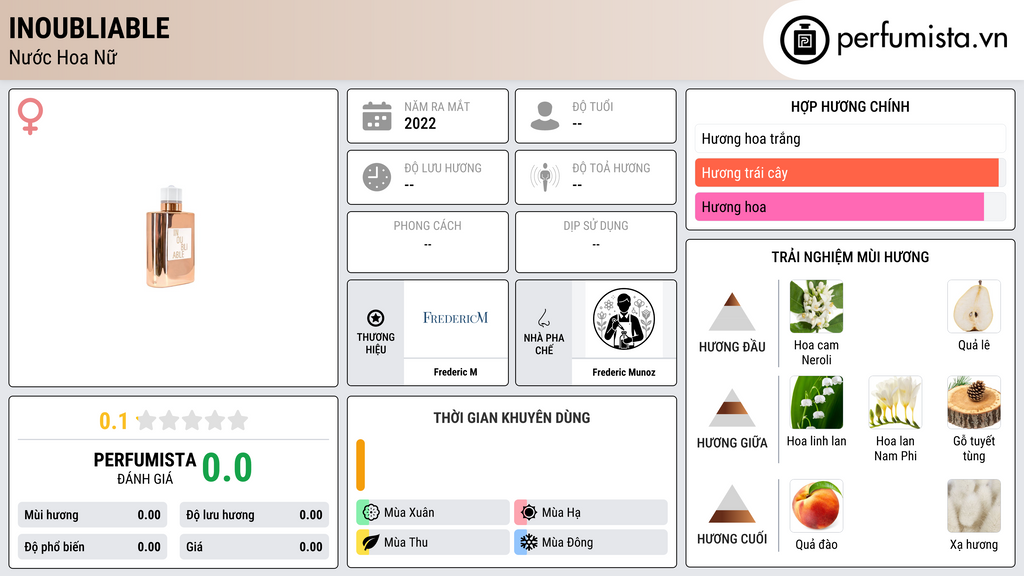The image size is (1024, 576).
Task: Click the clock icon for Độ lưu hương
Action: pos(377,177)
